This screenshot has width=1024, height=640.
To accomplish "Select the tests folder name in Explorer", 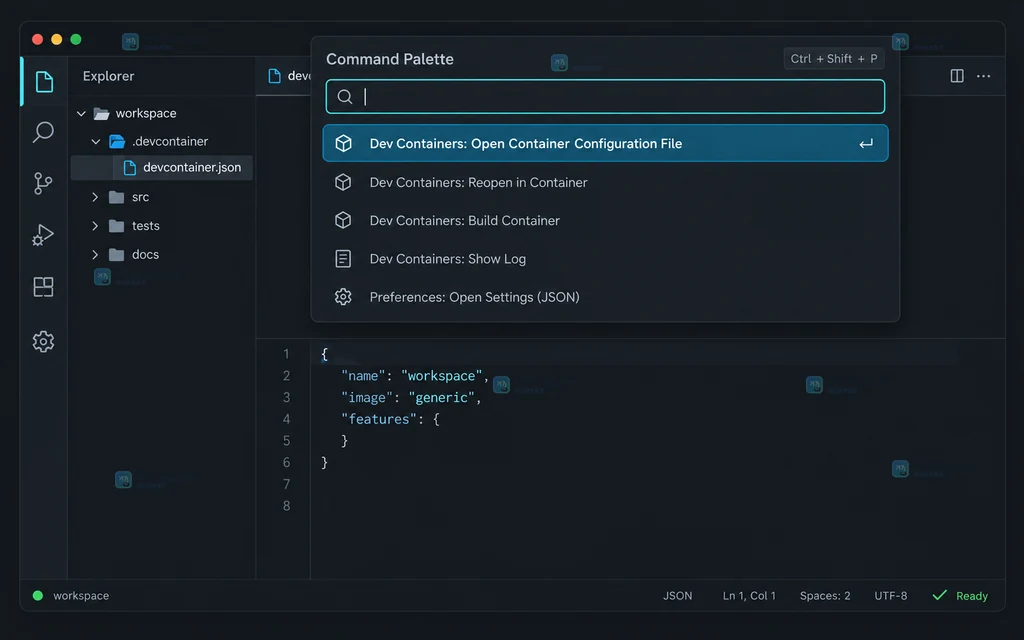I will (146, 226).
